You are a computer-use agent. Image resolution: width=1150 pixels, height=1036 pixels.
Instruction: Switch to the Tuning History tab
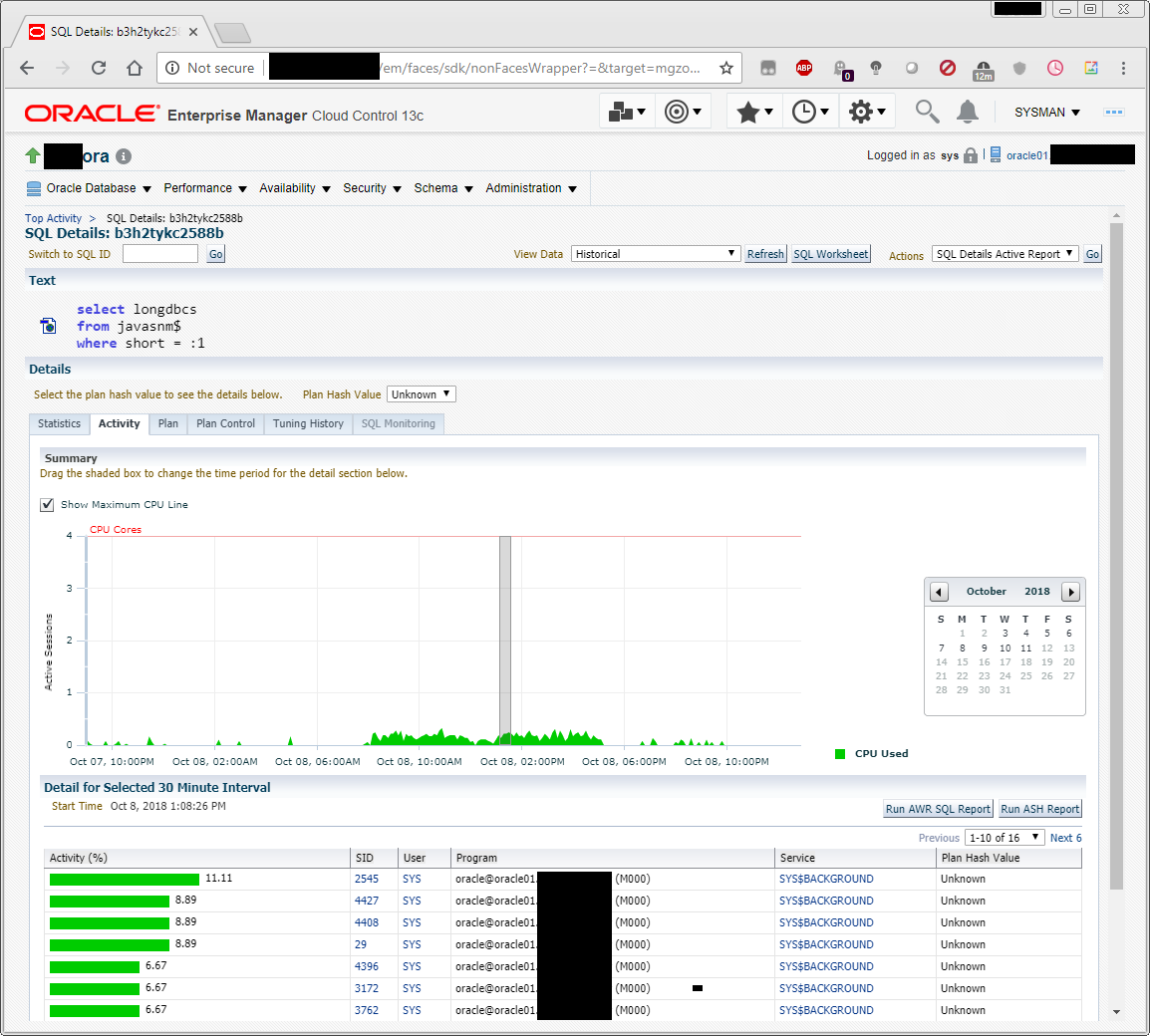[x=308, y=424]
